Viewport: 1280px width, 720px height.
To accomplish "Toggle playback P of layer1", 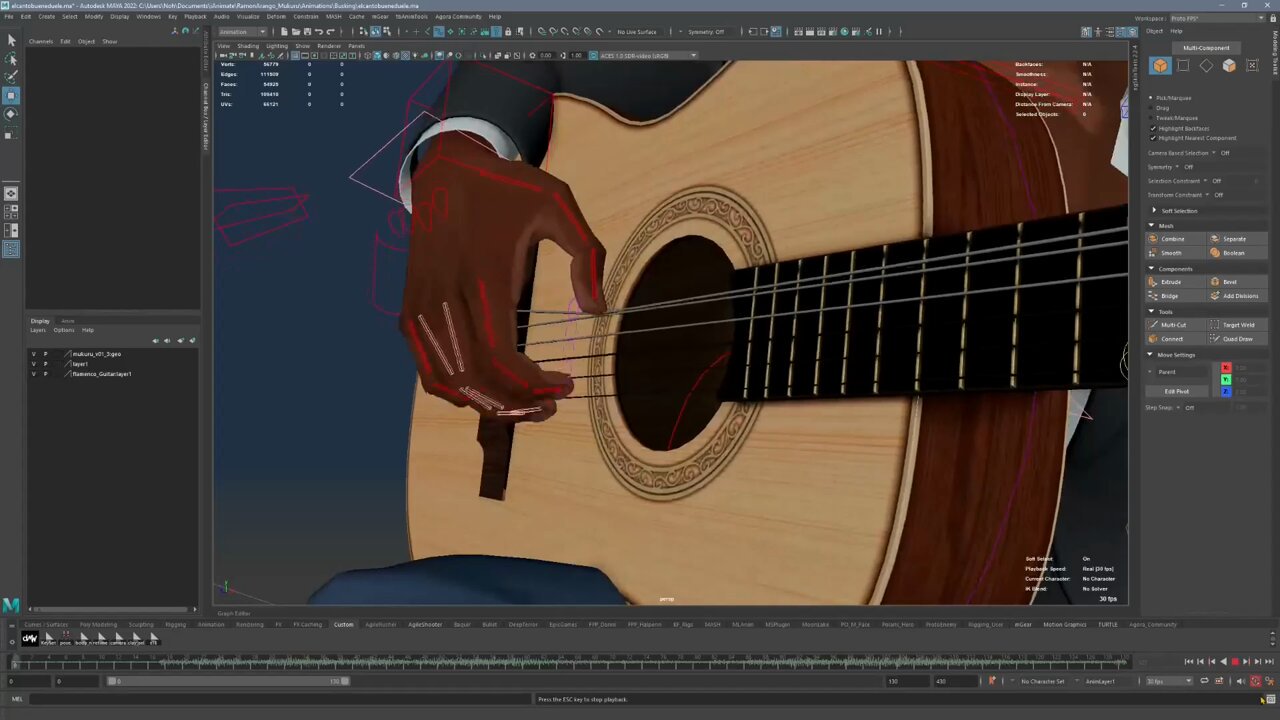I will click(x=45, y=364).
